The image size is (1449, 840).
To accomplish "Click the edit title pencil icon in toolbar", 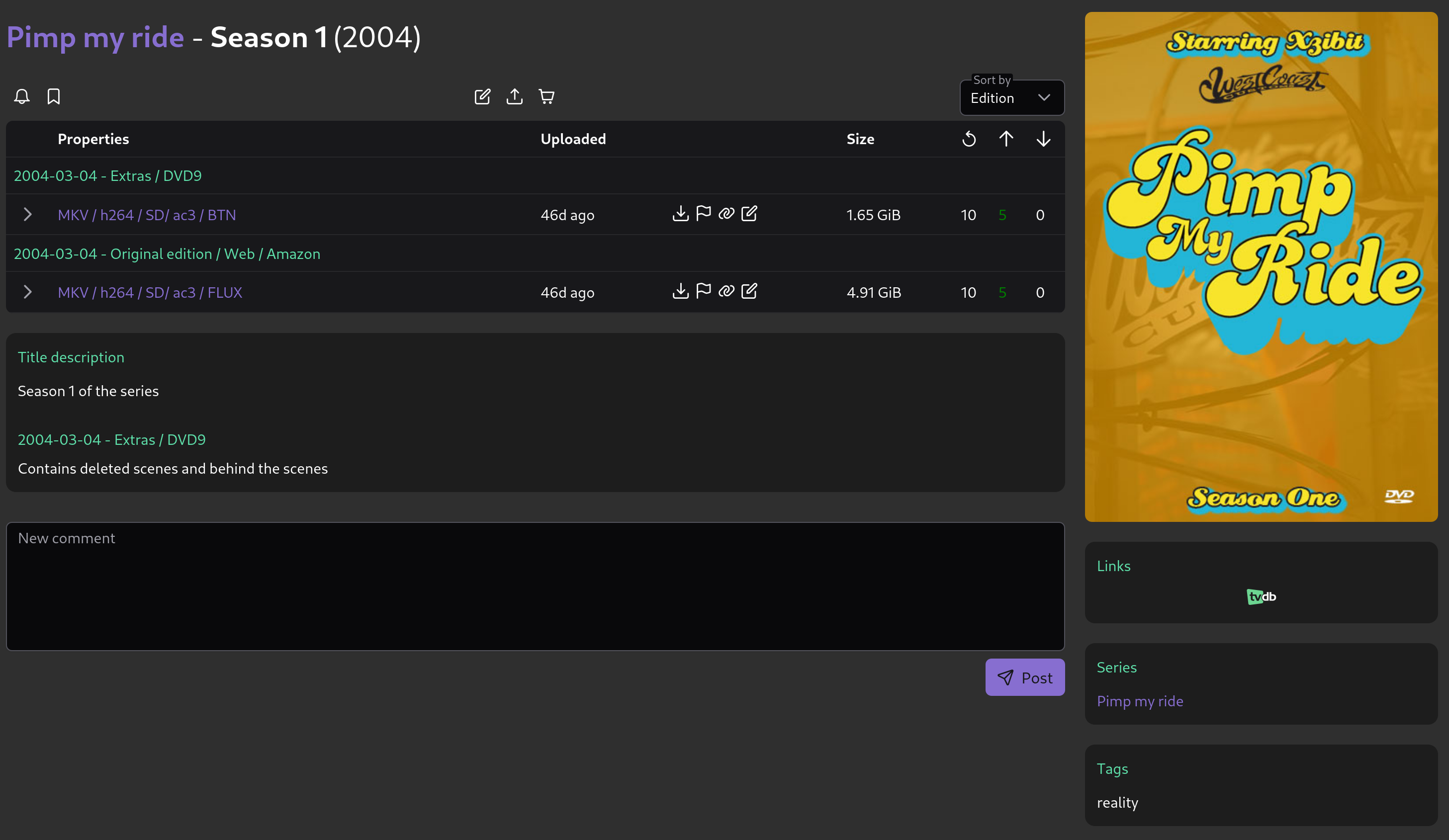I will (482, 96).
